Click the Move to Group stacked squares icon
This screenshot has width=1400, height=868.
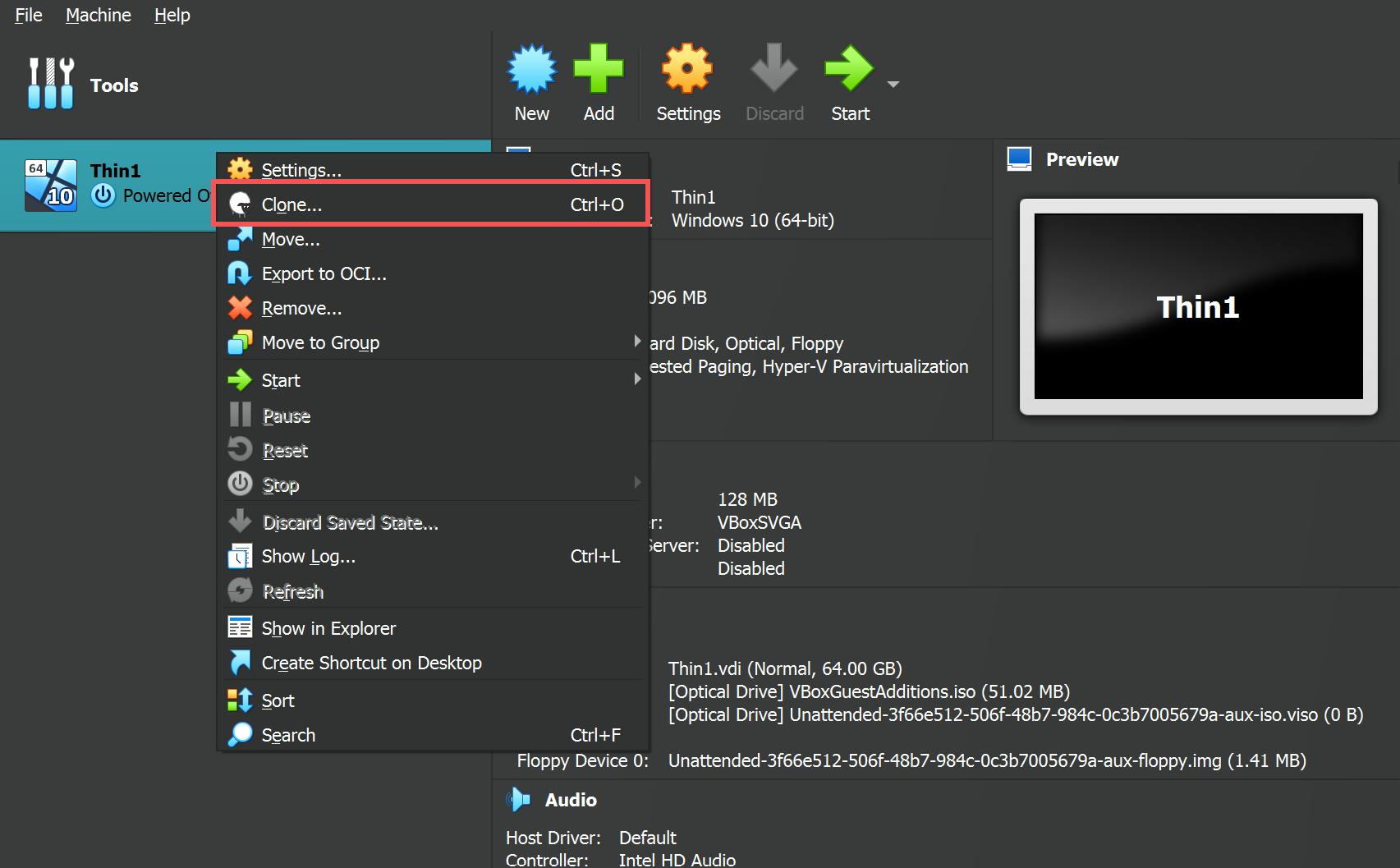click(240, 342)
